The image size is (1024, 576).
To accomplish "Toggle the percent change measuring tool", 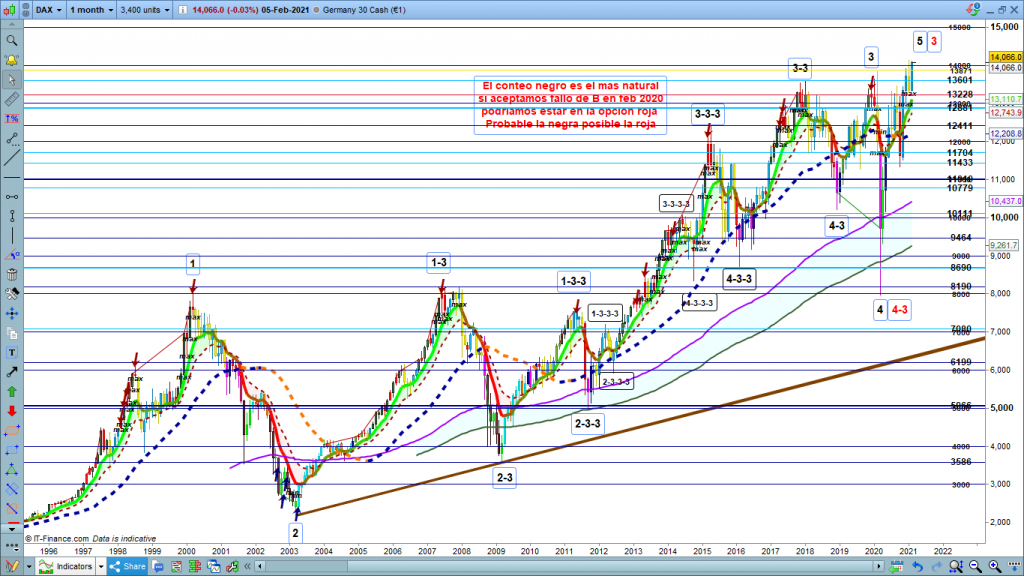I will (x=11, y=119).
